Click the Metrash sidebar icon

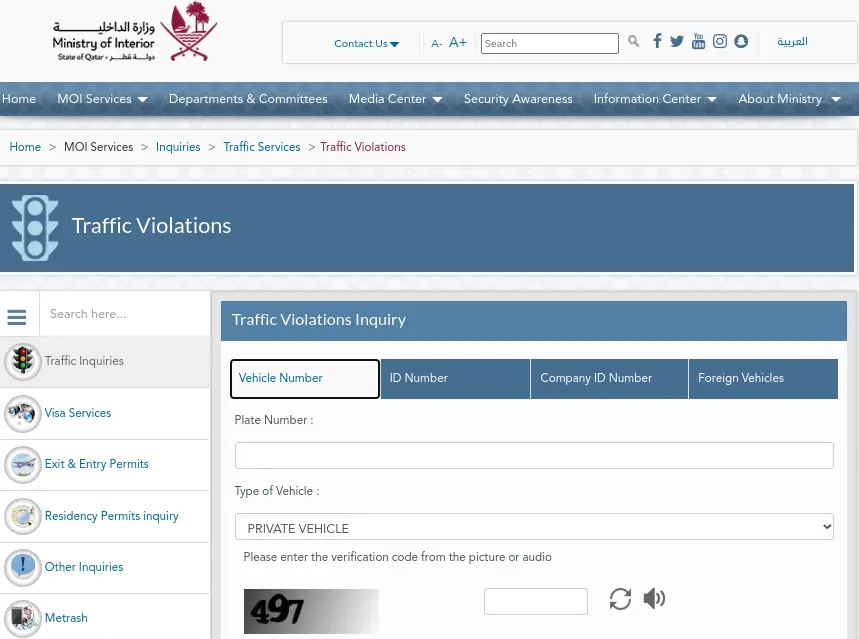22,618
